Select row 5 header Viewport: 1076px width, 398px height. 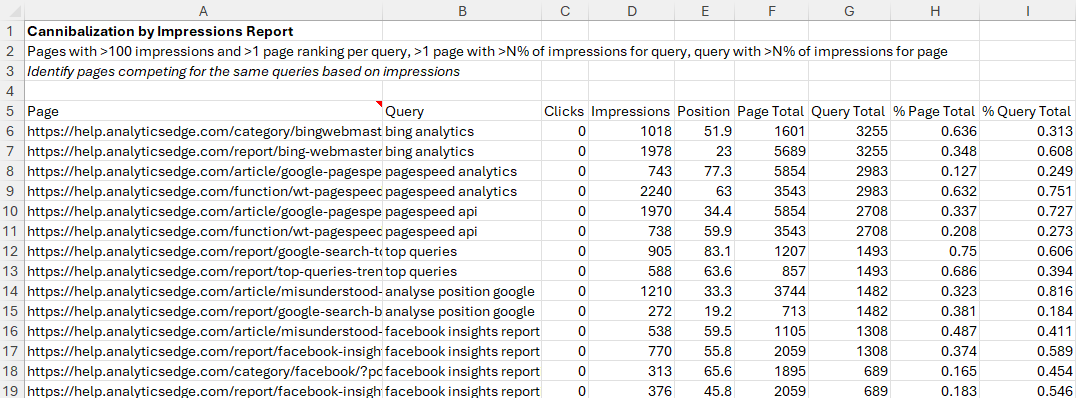[x=12, y=111]
